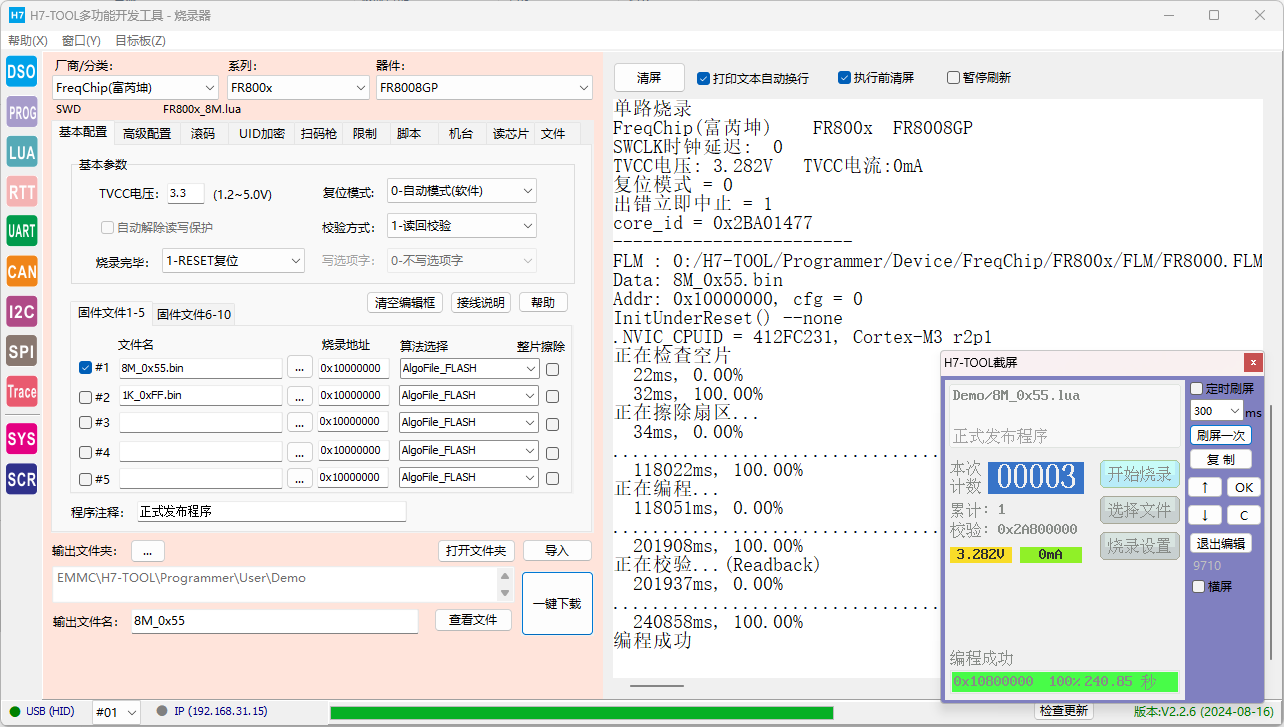Image resolution: width=1284 pixels, height=727 pixels.
Task: Select the UART tool icon
Action: pos(22,231)
